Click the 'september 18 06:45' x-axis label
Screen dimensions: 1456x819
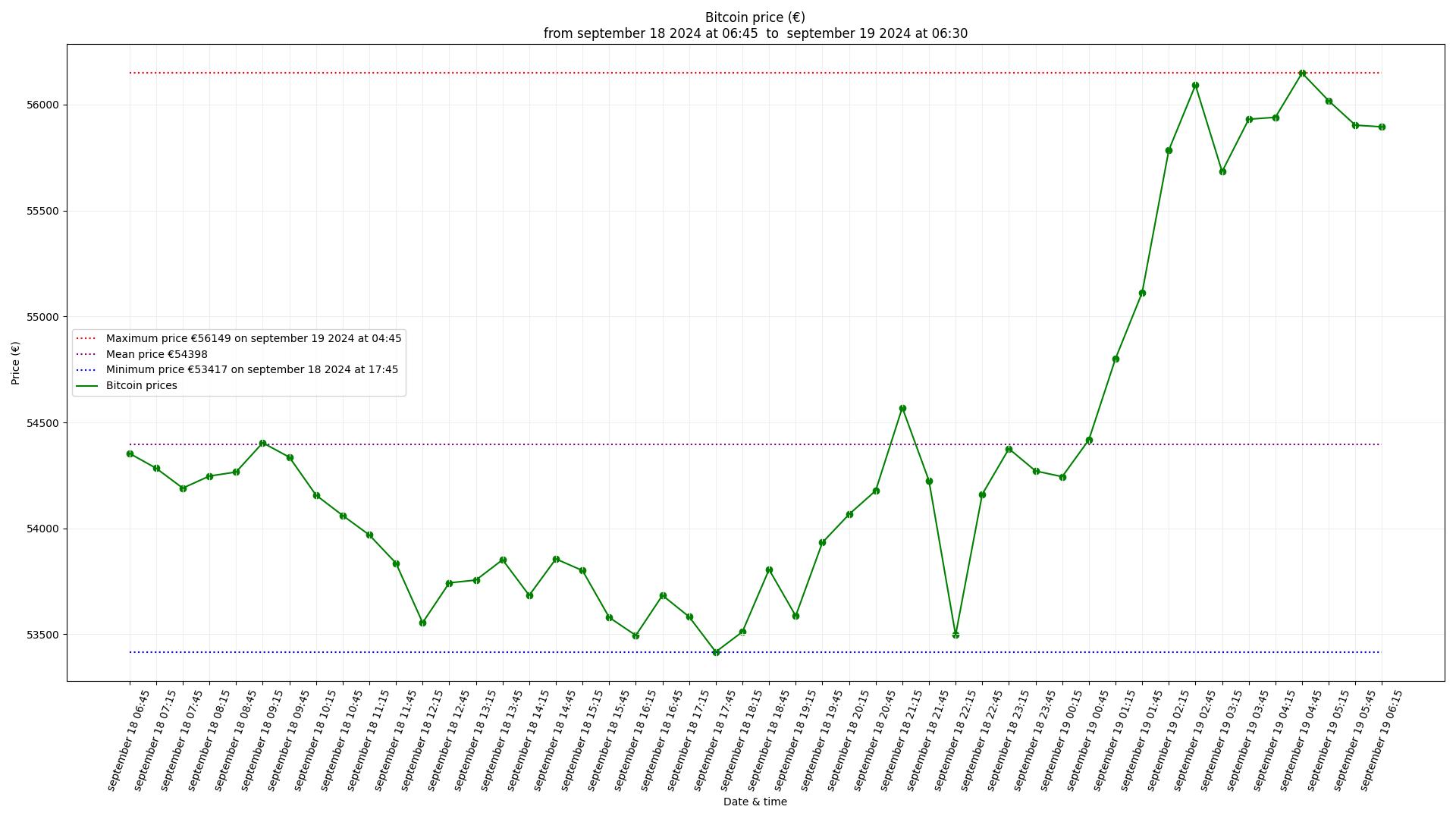pos(128,740)
